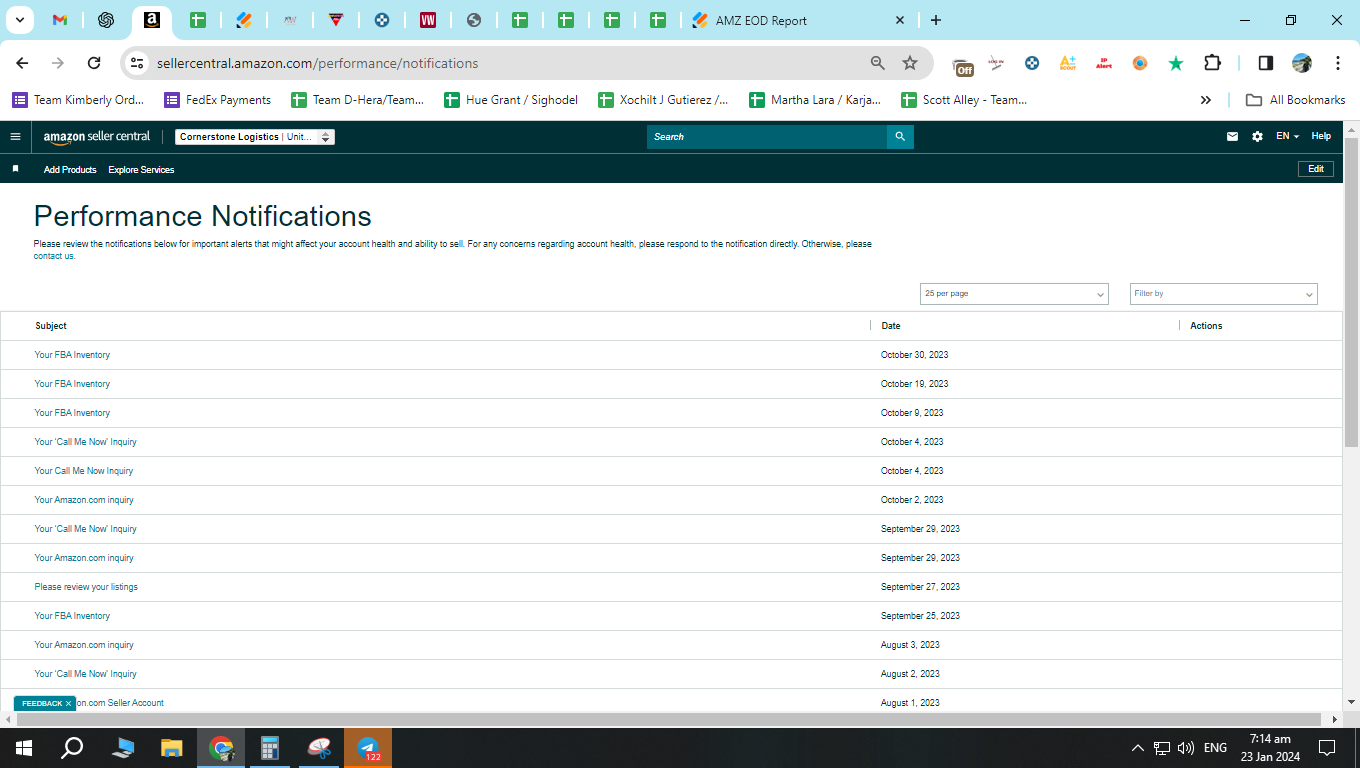Open the Chrome profile avatar

coord(1301,63)
